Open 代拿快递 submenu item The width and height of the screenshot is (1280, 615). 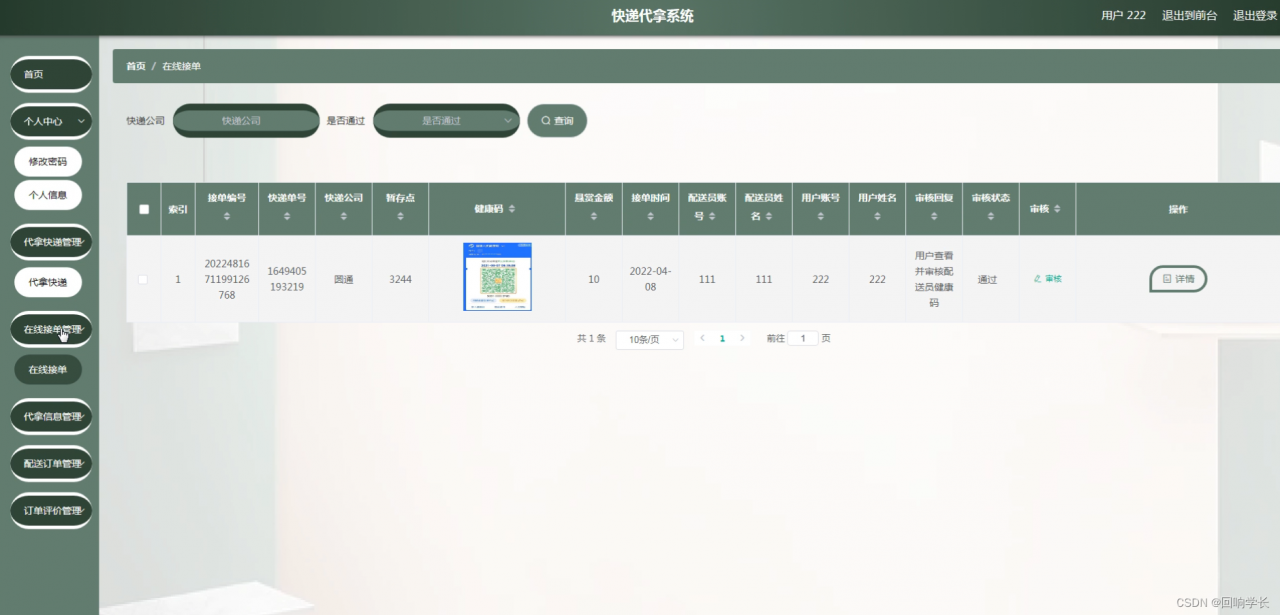(x=48, y=282)
